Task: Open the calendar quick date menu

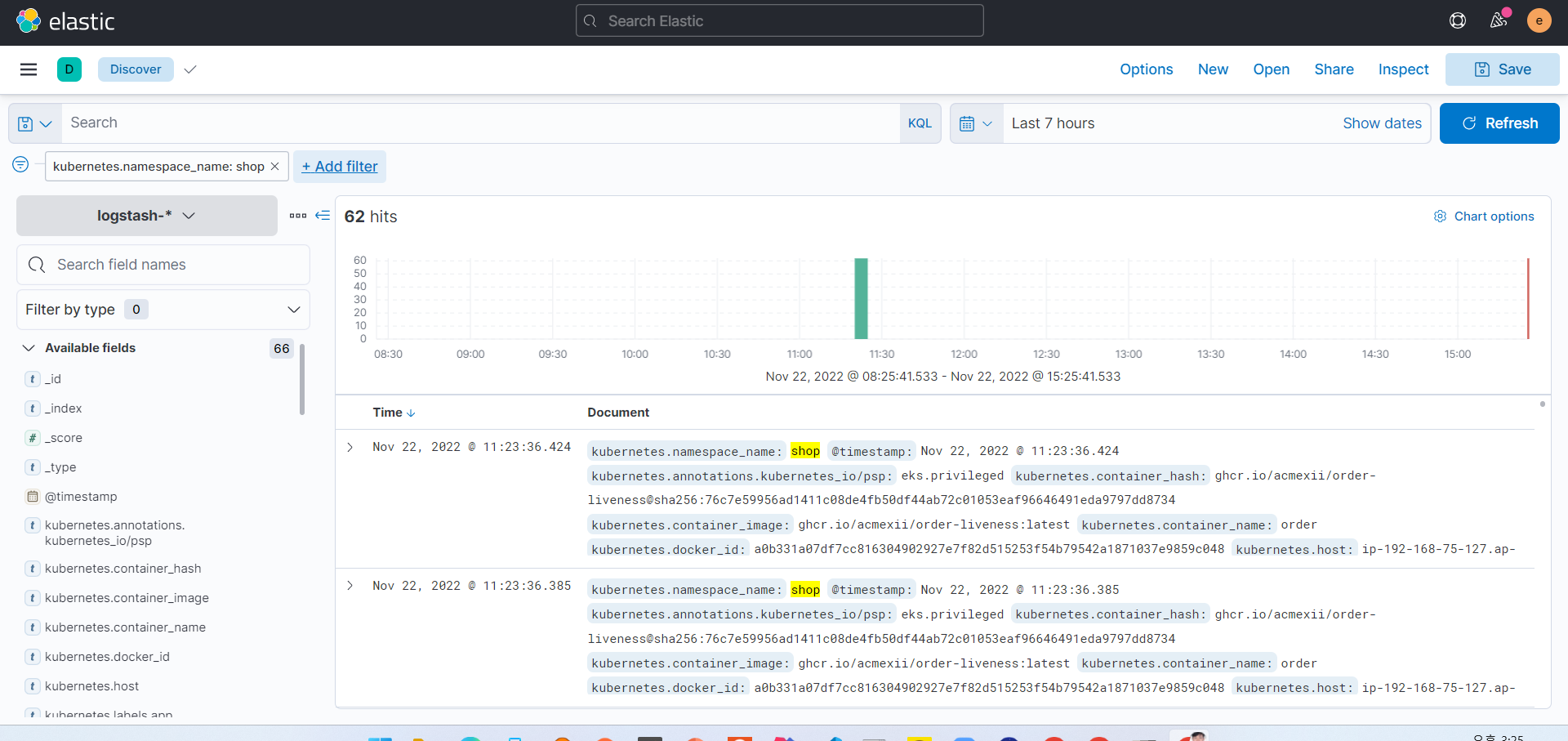Action: coord(976,123)
